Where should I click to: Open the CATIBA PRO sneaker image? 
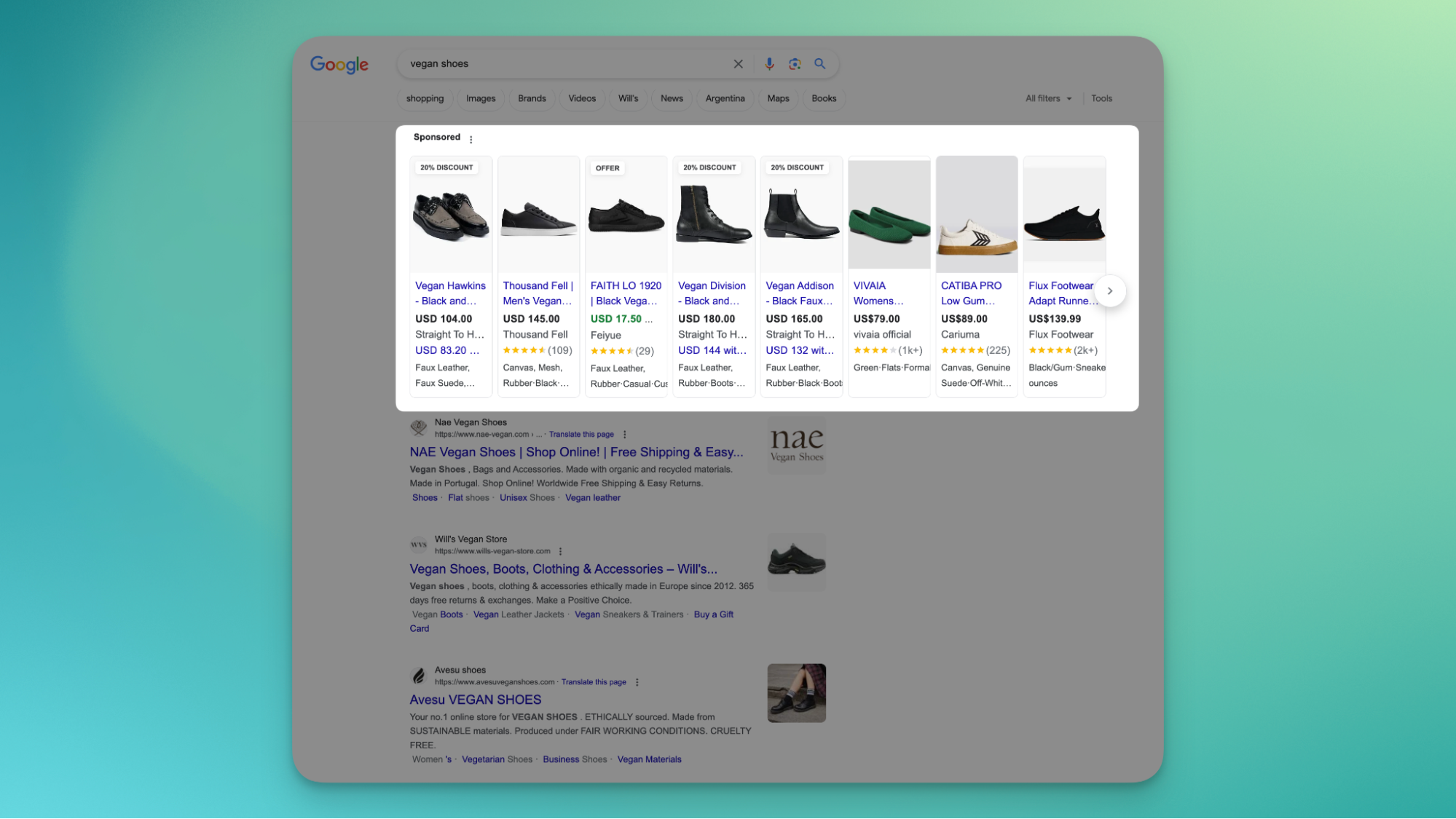pos(977,215)
